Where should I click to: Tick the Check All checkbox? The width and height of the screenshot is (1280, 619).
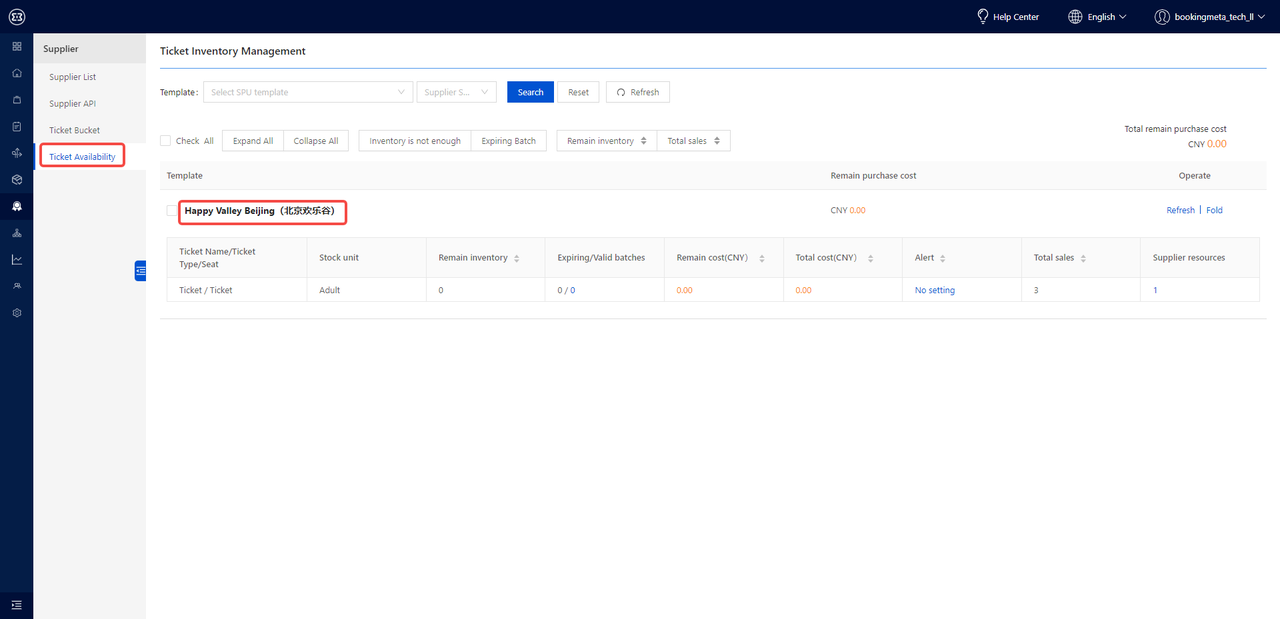(x=166, y=141)
